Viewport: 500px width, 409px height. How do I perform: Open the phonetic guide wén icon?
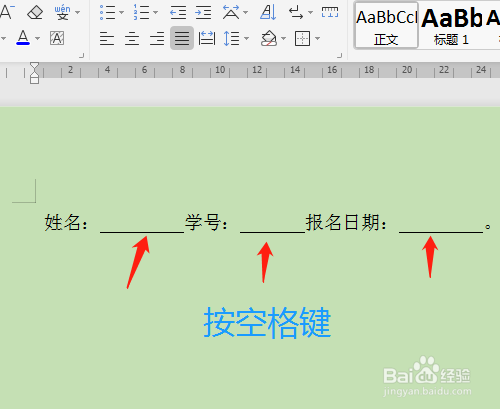(62, 13)
